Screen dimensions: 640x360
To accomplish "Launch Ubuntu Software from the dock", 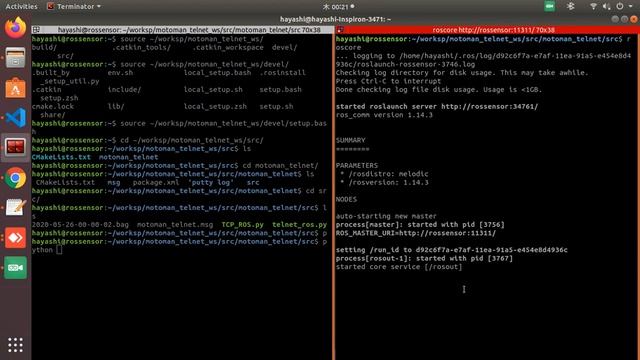I will [x=15, y=88].
